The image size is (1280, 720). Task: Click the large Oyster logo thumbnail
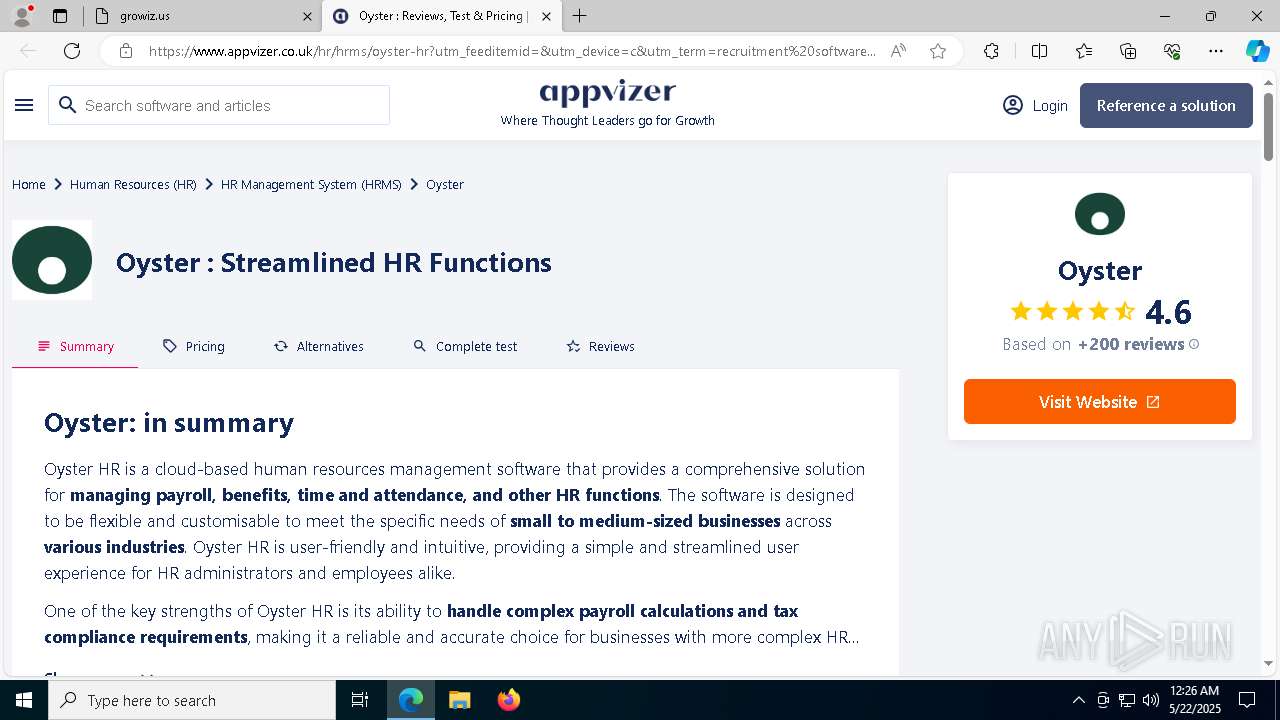coord(52,260)
